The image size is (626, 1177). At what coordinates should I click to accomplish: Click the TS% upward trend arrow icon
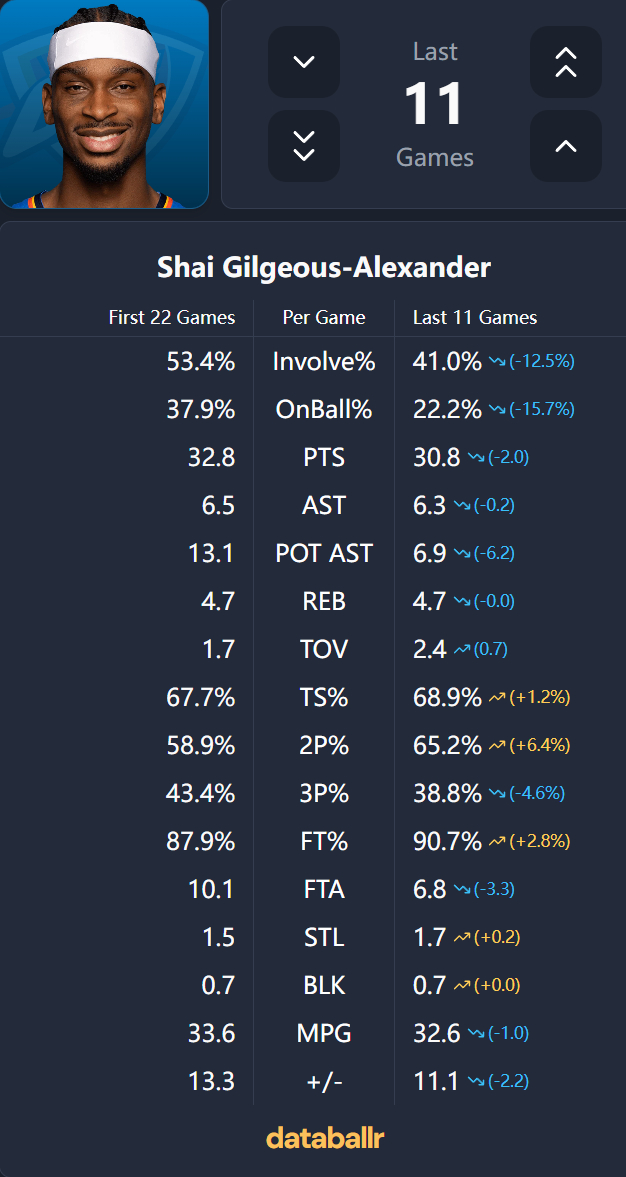pos(497,698)
